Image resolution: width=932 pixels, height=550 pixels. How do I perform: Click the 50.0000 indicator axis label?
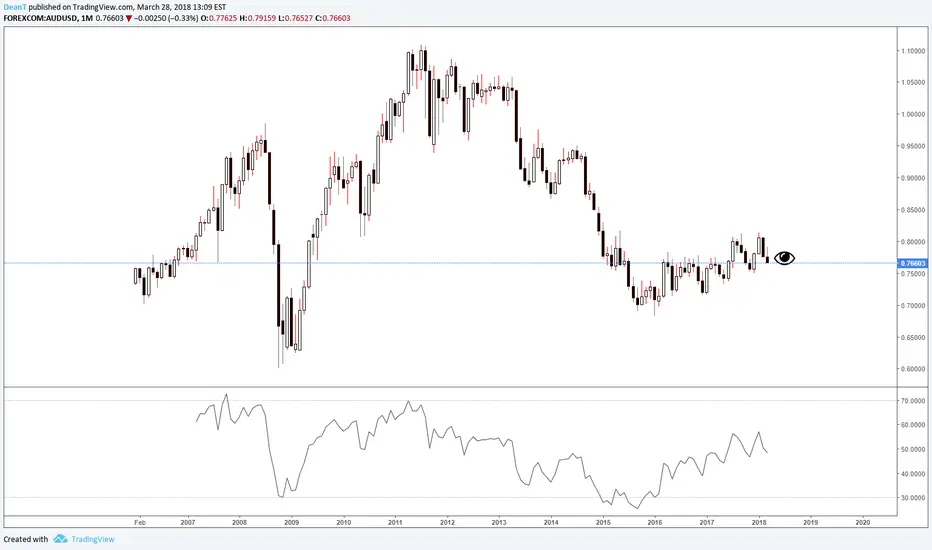(912, 450)
